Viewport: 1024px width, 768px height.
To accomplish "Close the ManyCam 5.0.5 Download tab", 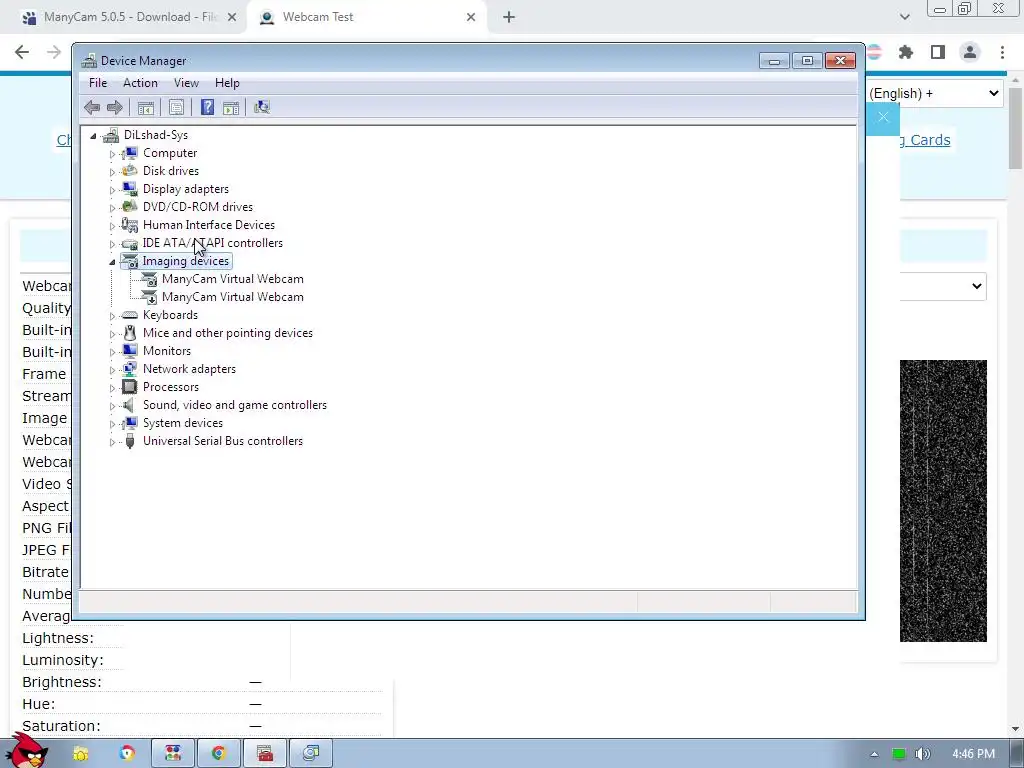I will click(232, 17).
